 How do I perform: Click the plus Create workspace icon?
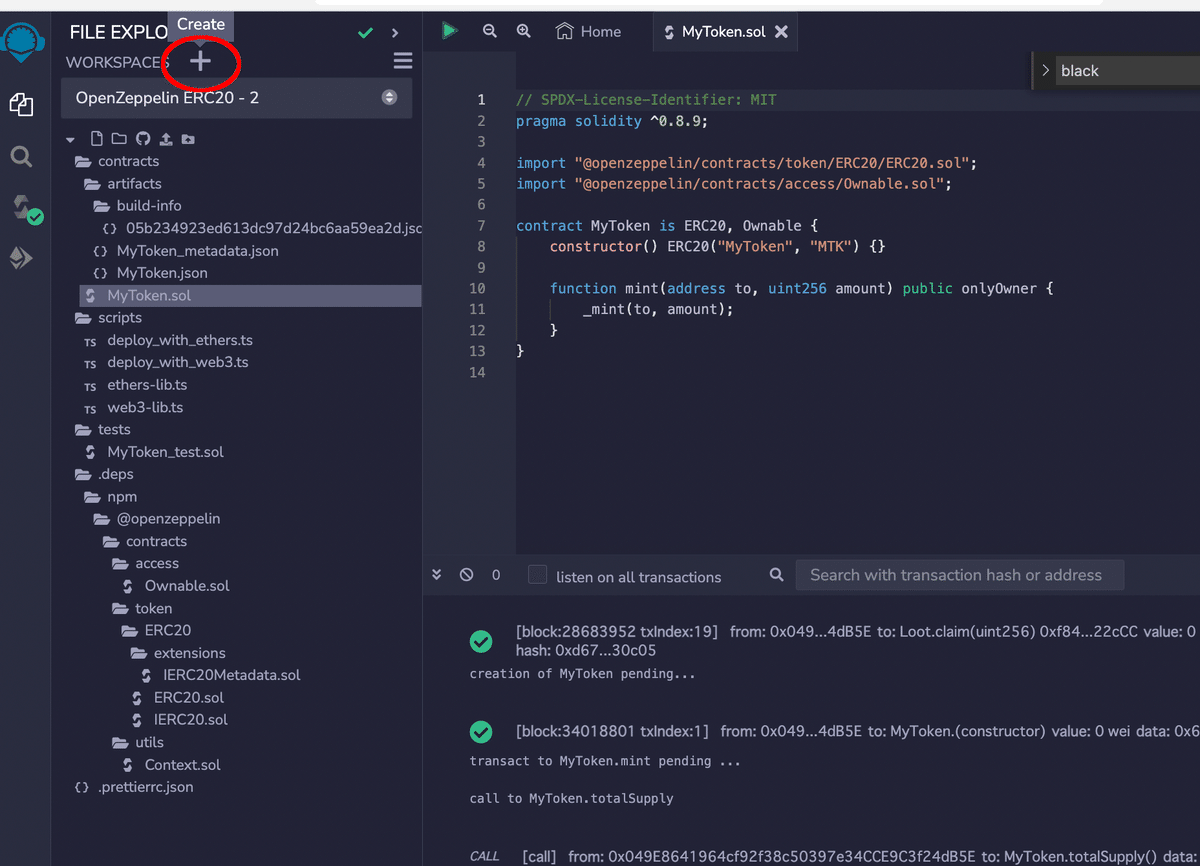click(x=200, y=62)
